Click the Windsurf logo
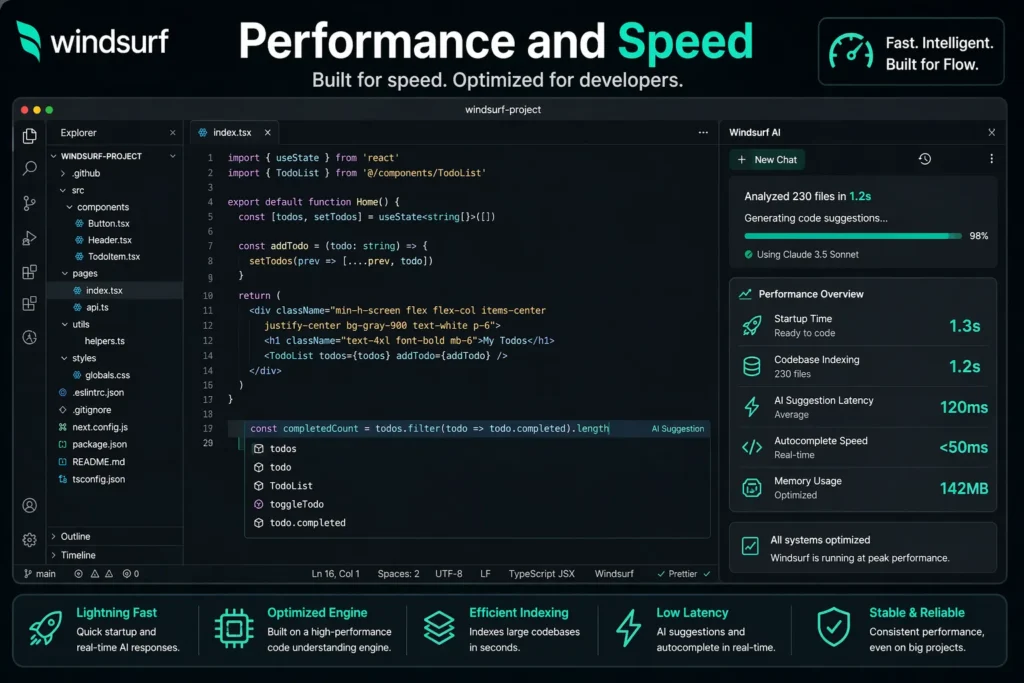The image size is (1024, 683). tap(92, 40)
